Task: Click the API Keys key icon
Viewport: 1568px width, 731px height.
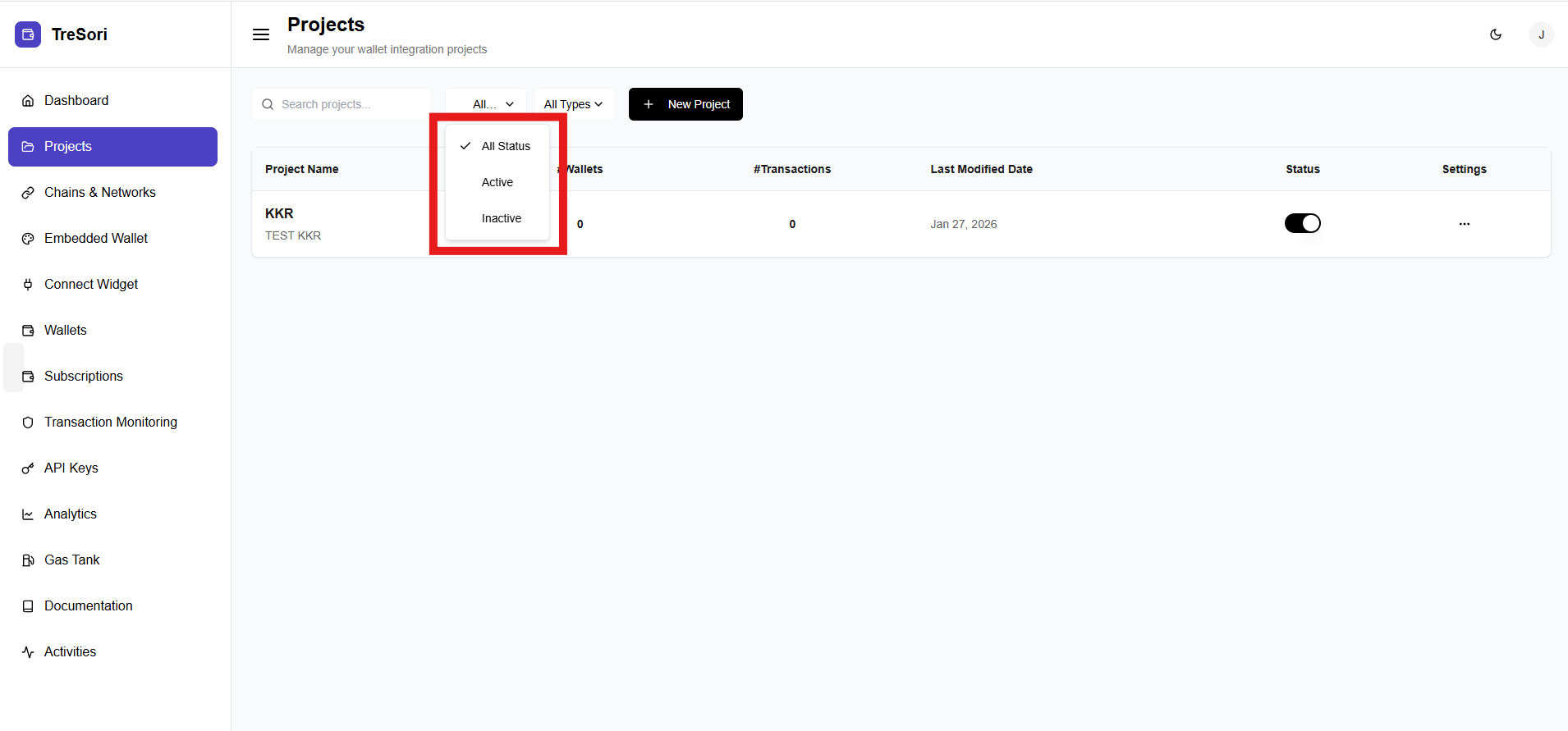Action: [x=28, y=468]
